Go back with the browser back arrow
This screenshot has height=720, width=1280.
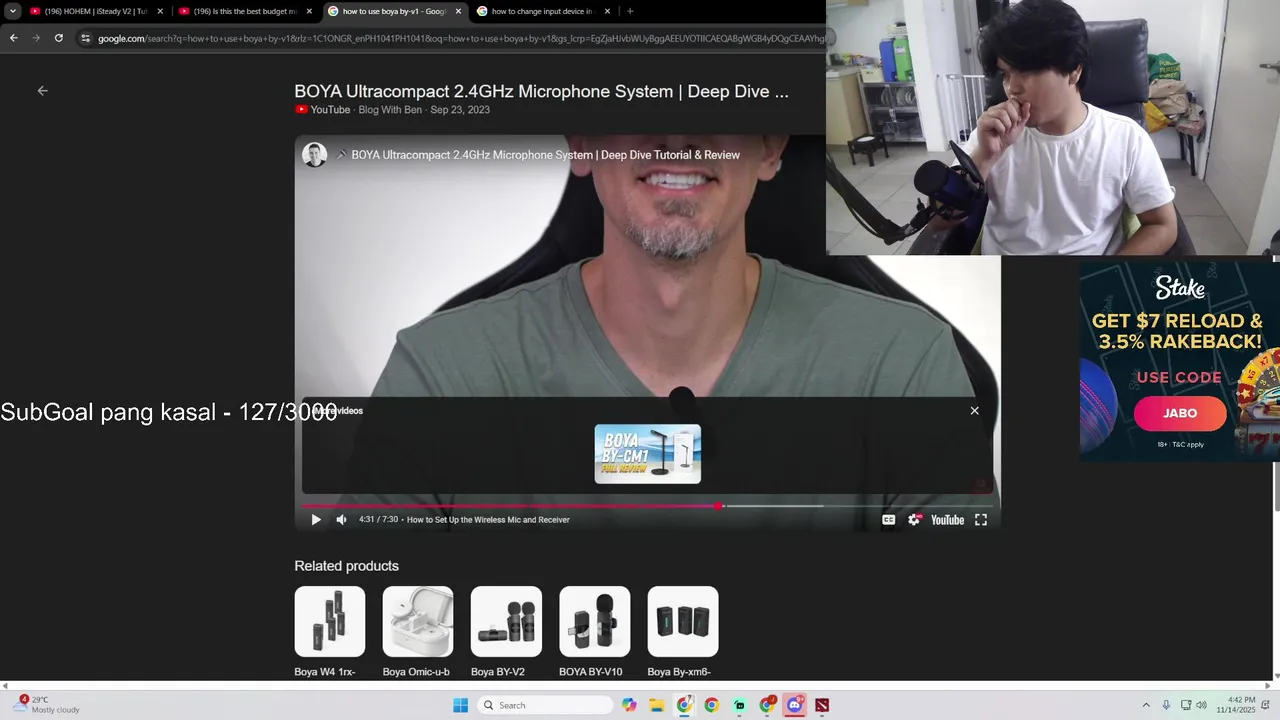pyautogui.click(x=13, y=38)
